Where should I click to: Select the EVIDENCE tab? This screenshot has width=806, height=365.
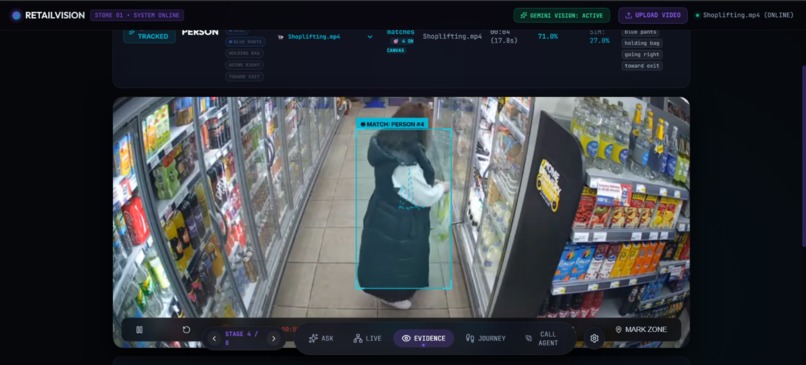point(424,338)
